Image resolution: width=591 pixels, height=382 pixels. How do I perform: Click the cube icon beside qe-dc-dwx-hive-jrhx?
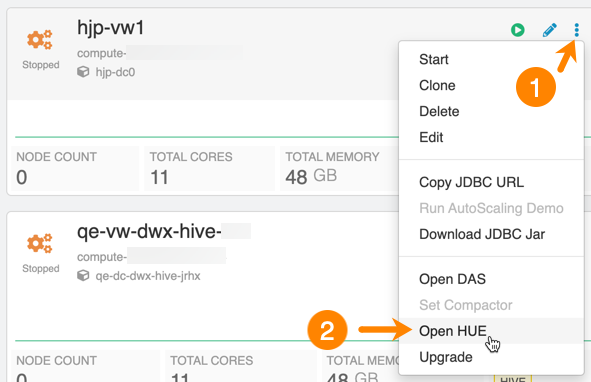83,276
